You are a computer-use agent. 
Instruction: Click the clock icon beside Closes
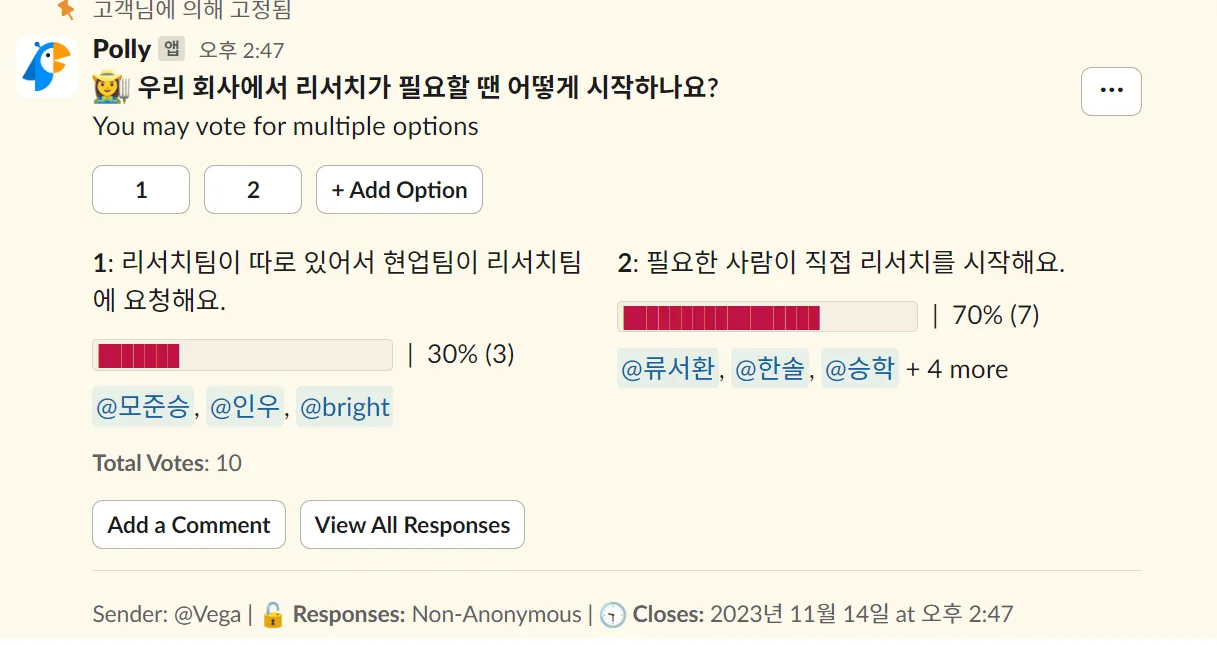[613, 614]
